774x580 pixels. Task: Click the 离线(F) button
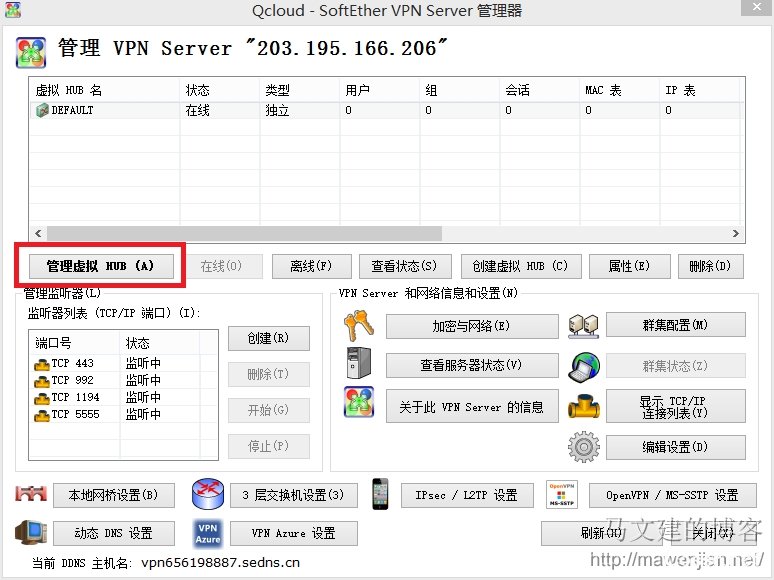point(311,267)
